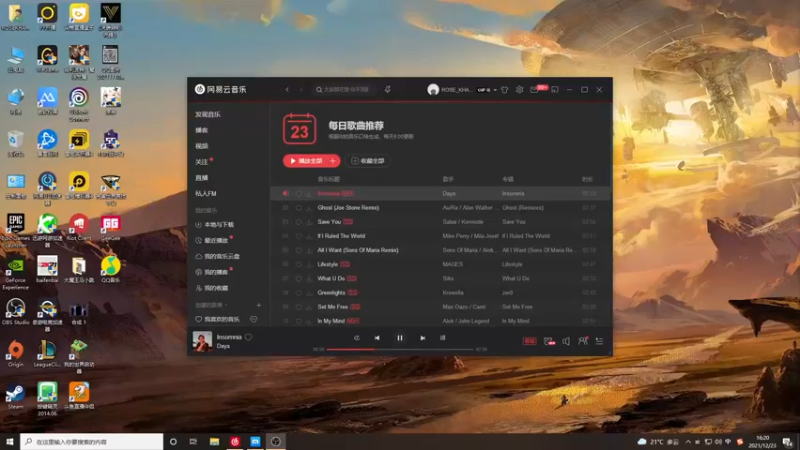Open the settings gear in NetEase Music

coord(519,89)
